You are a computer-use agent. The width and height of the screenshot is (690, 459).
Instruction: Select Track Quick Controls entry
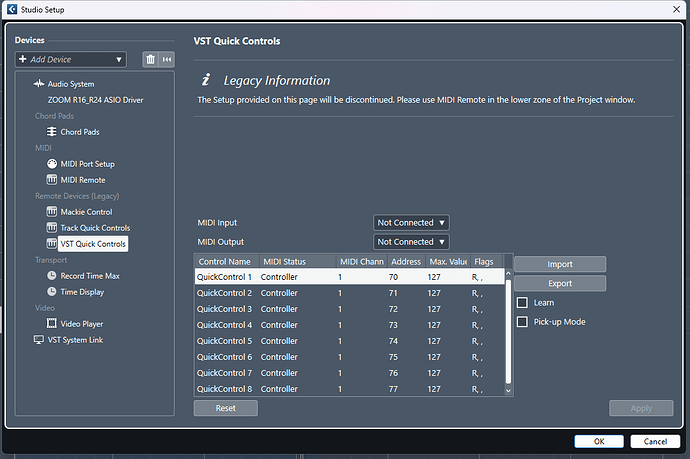[x=95, y=228]
